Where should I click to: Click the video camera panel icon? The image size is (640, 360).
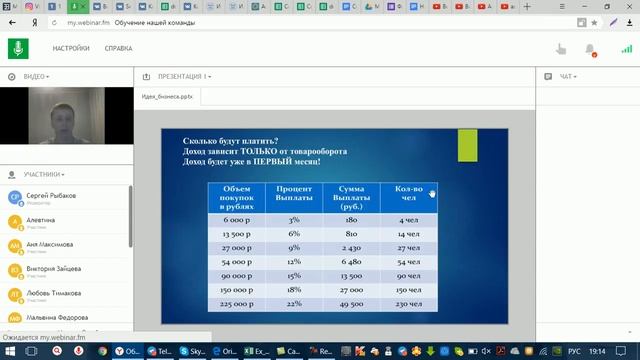pos(11,77)
